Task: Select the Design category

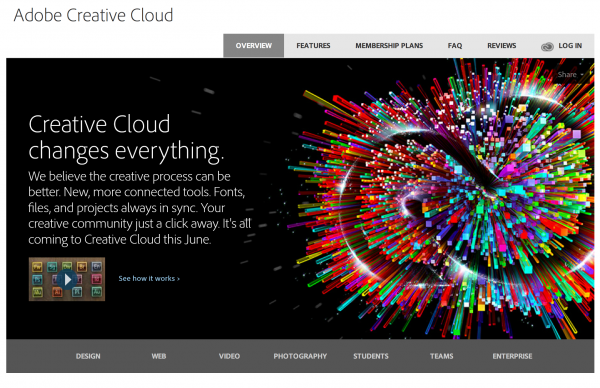Action: tap(88, 356)
